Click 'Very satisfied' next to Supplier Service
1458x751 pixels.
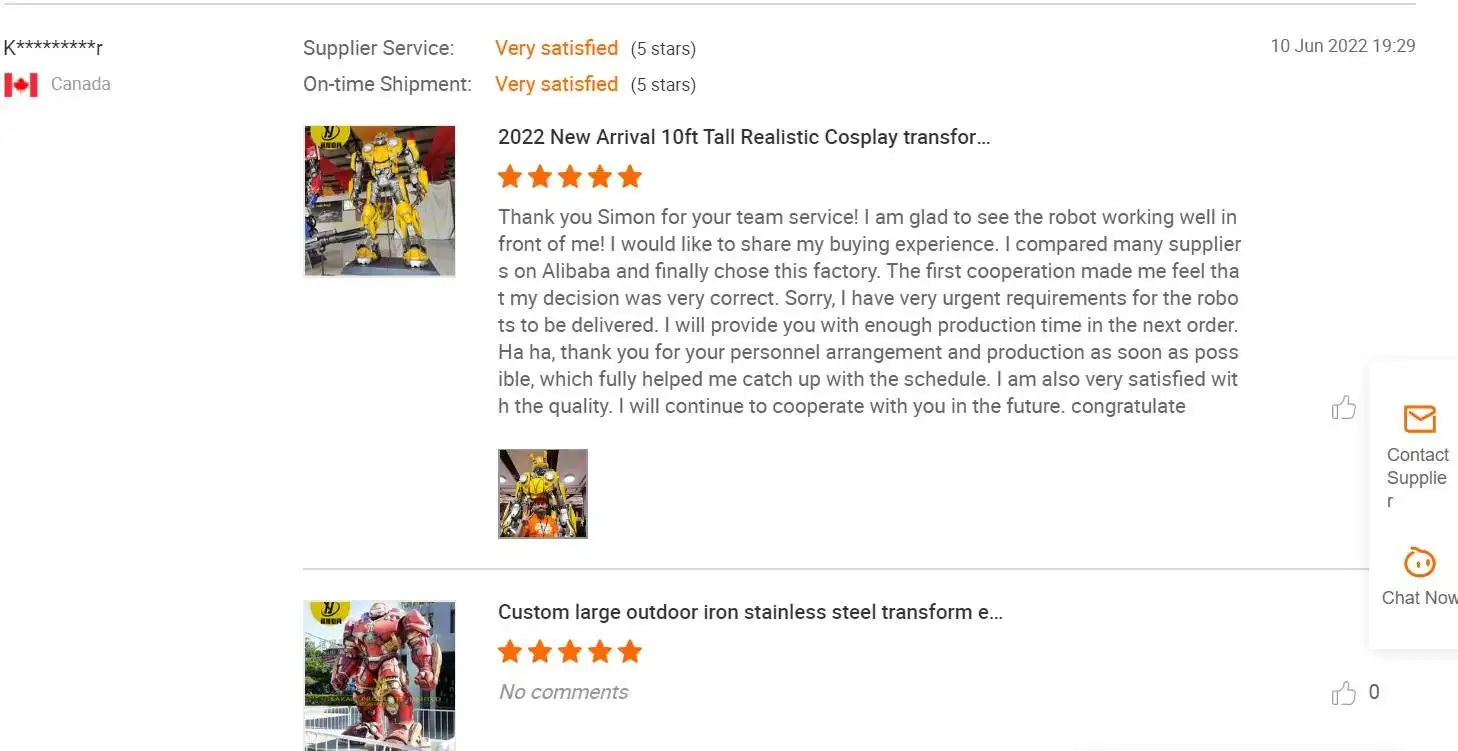pyautogui.click(x=556, y=48)
